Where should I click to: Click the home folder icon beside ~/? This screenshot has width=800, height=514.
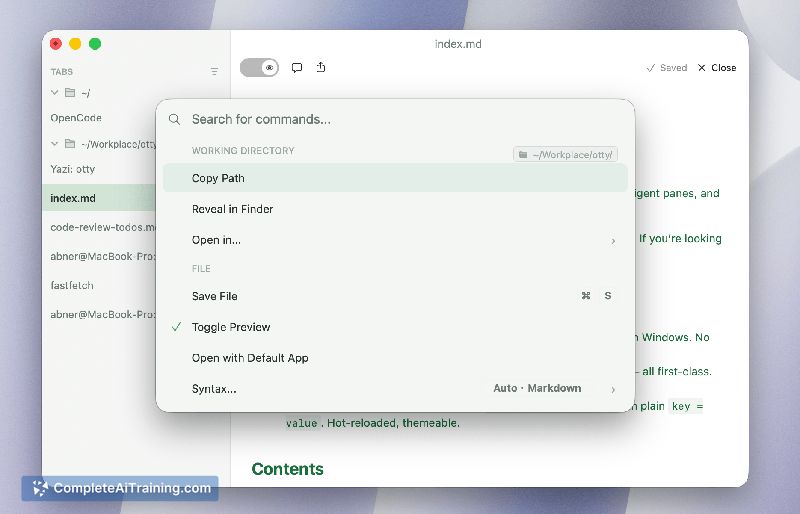[70, 92]
